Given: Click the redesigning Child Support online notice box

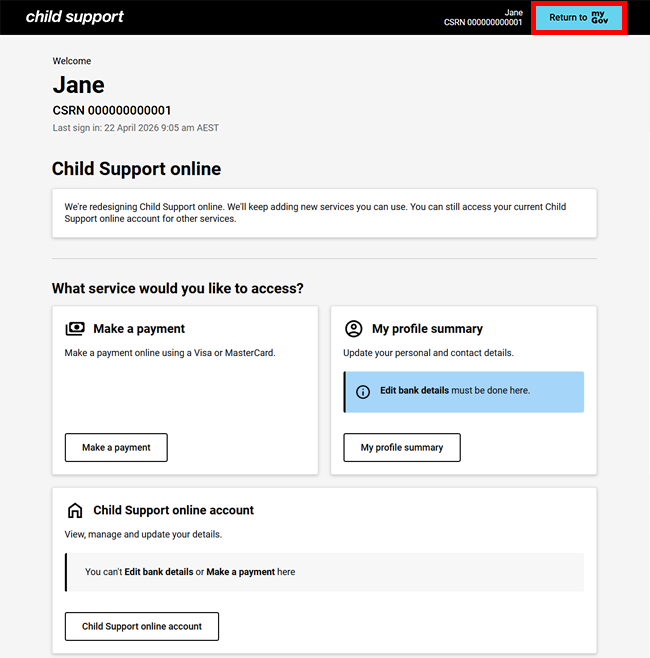Looking at the screenshot, I should 324,213.
